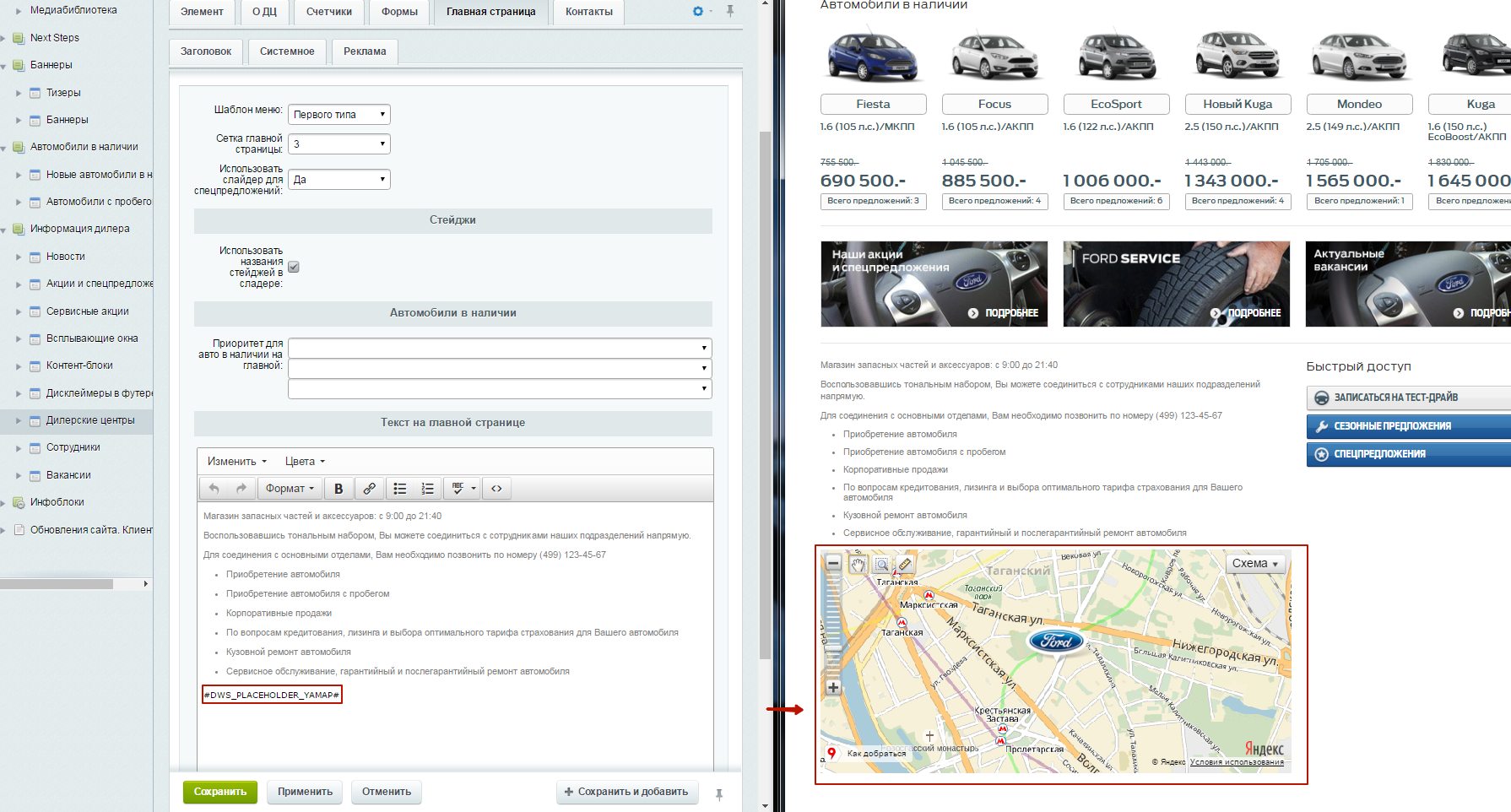Click the Применить button
The height and width of the screenshot is (812, 1511).
(x=306, y=792)
